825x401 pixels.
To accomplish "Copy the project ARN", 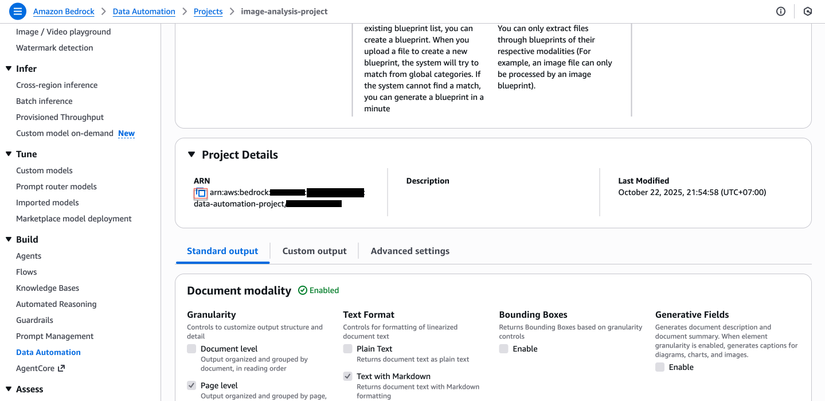I will point(201,193).
